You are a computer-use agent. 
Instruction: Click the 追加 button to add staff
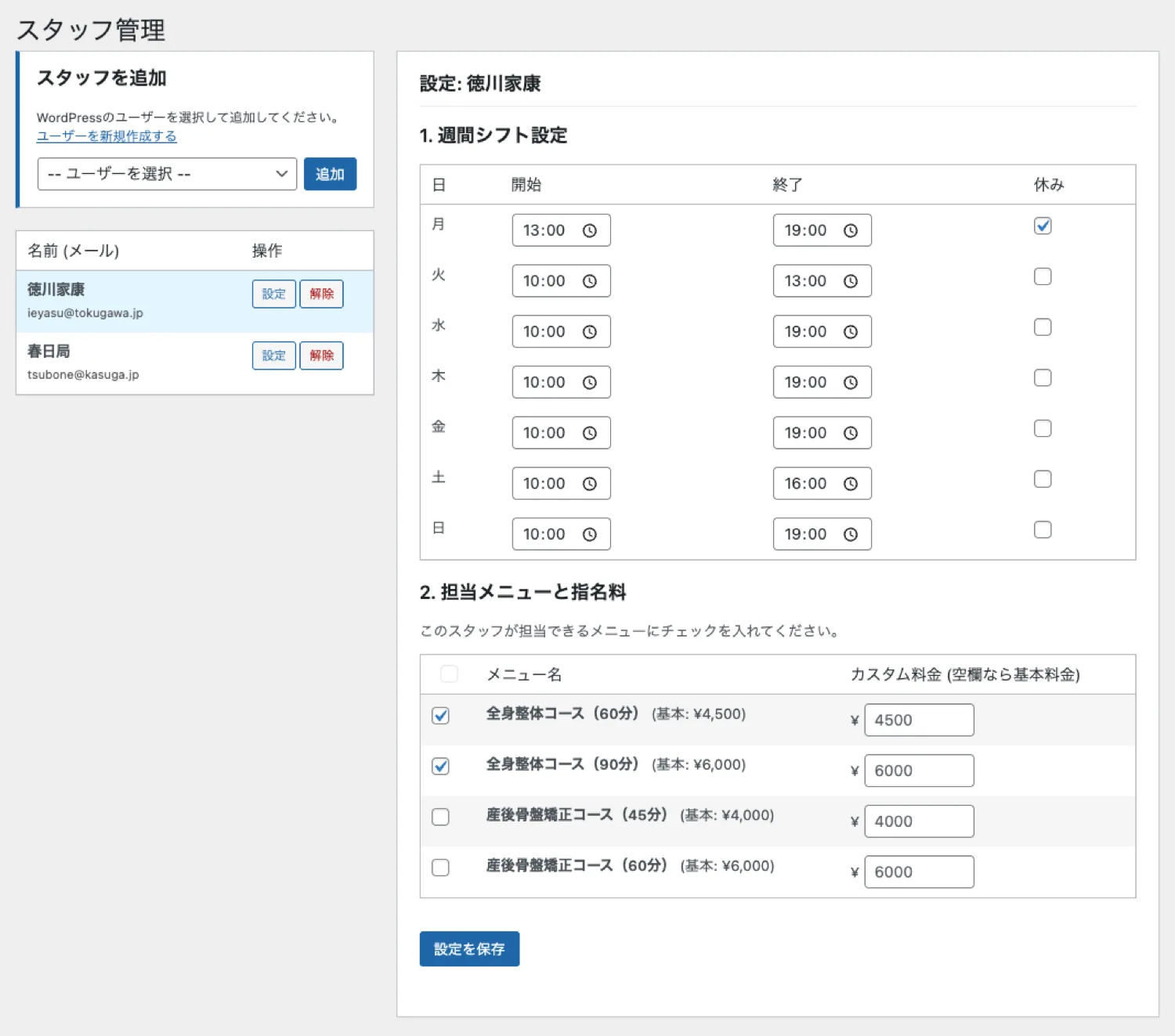(330, 174)
